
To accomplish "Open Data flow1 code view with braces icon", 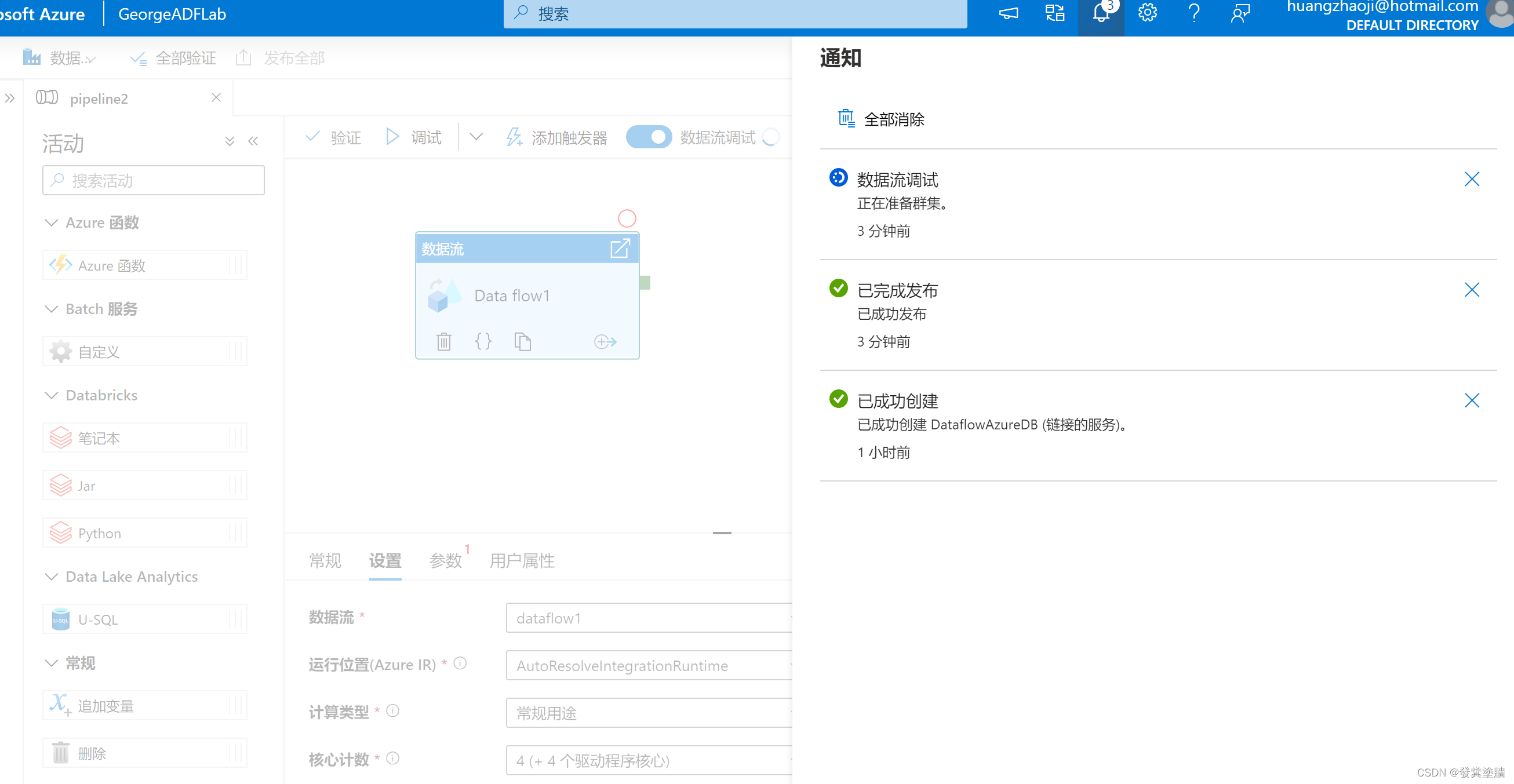I will (483, 341).
